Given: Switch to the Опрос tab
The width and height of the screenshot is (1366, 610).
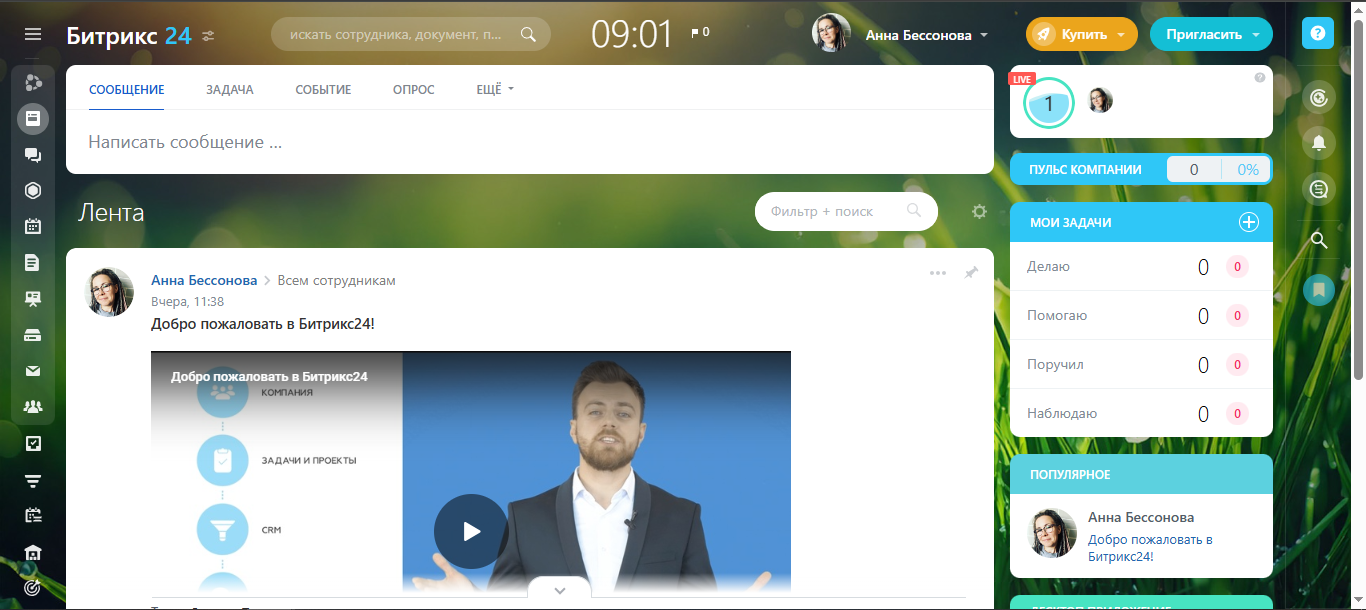Looking at the screenshot, I should (414, 89).
